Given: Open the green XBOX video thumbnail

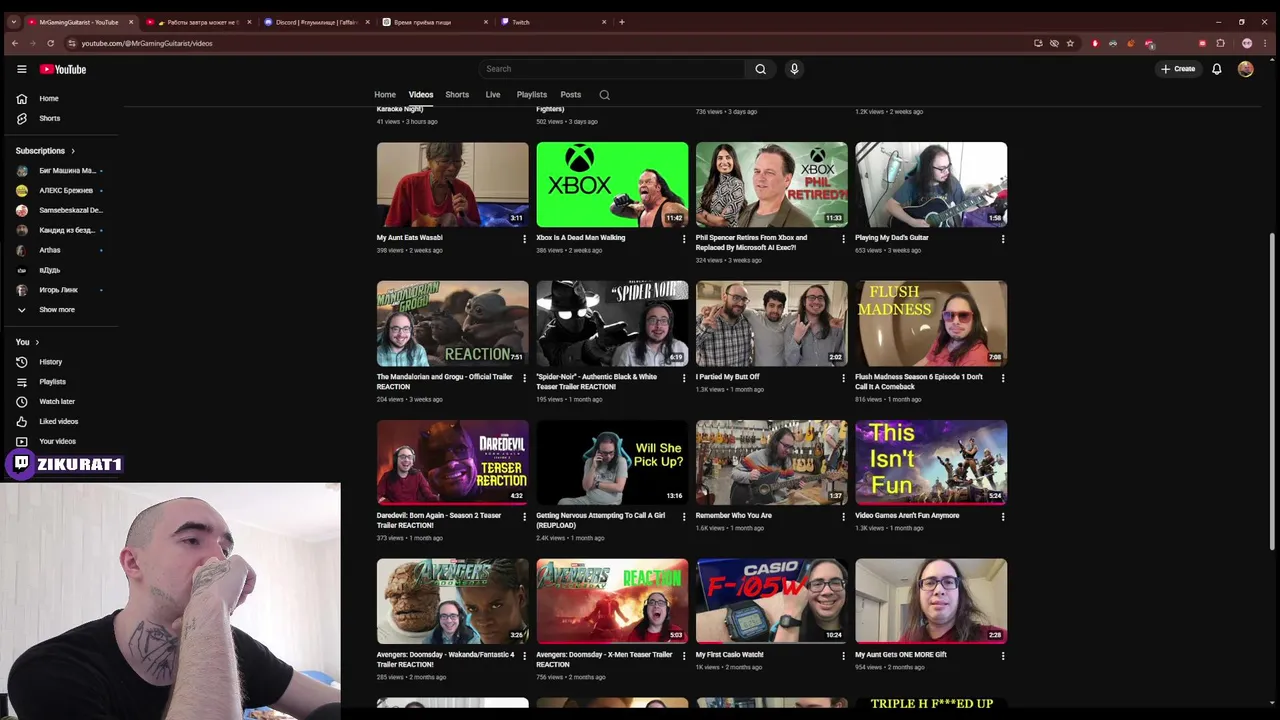Looking at the screenshot, I should [x=612, y=184].
